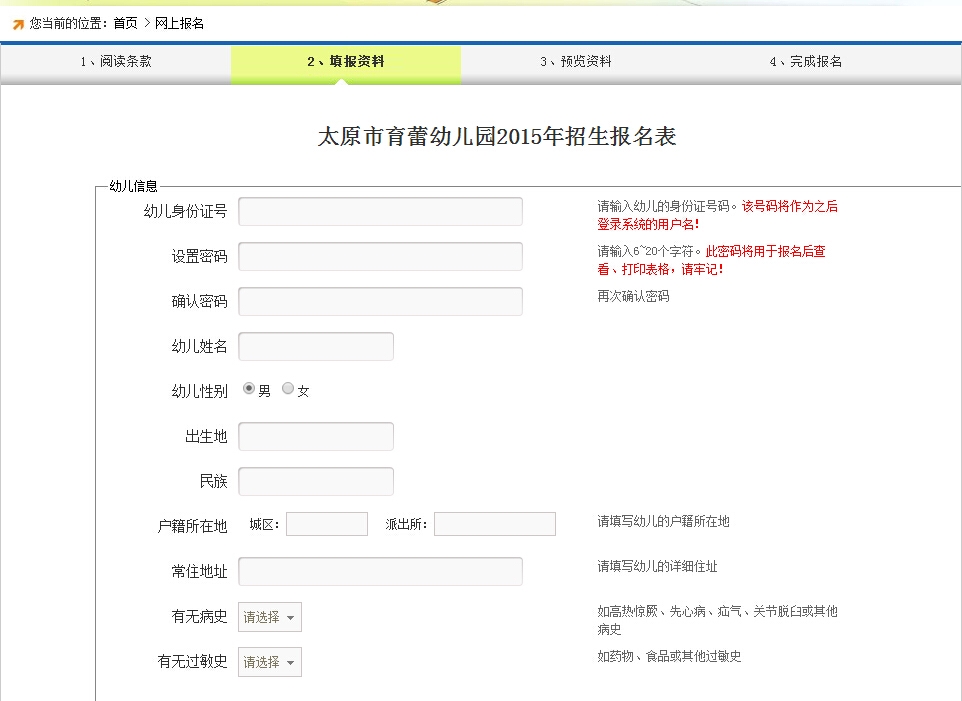962x701 pixels.
Task: Click the 民族 ethnicity input field
Action: tap(315, 481)
